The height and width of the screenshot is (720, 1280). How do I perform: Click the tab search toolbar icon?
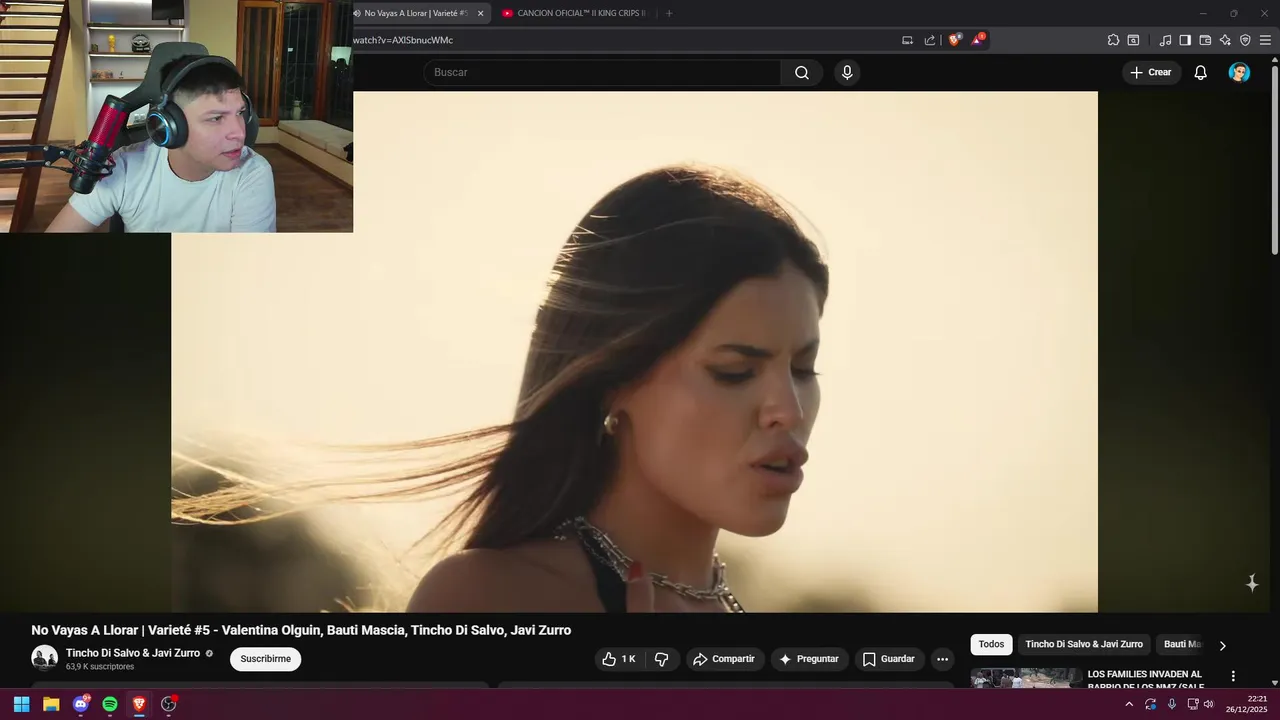1133,40
